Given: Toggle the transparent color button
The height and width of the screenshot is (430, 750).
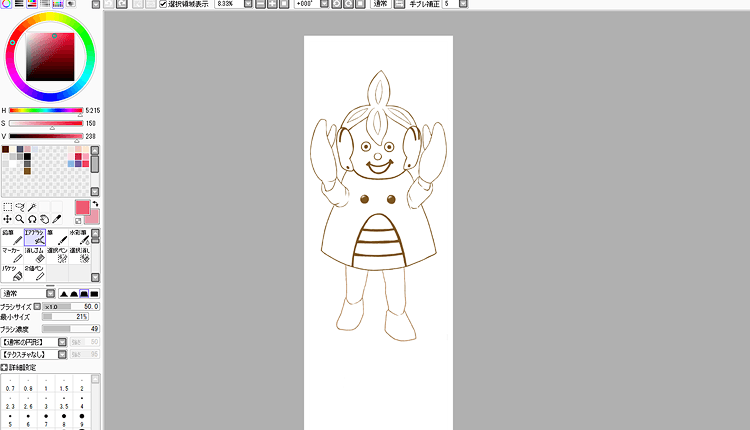Looking at the screenshot, I should (78, 221).
